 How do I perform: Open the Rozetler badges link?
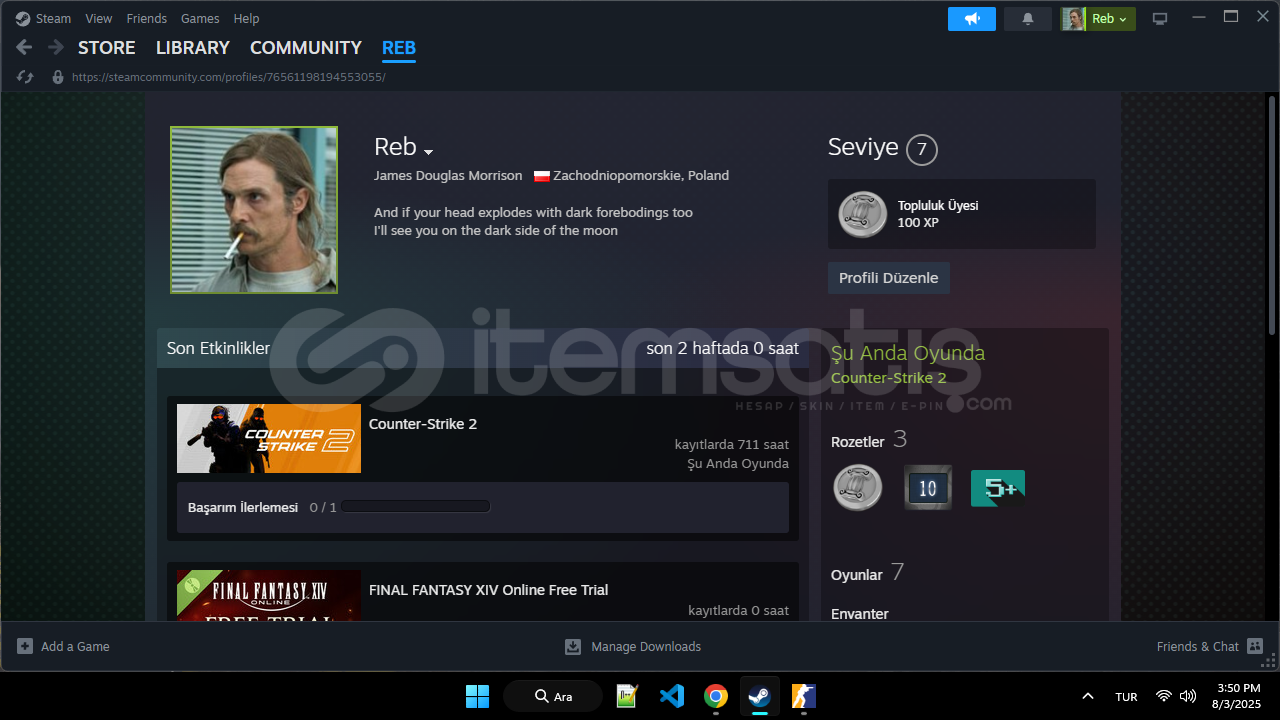858,442
